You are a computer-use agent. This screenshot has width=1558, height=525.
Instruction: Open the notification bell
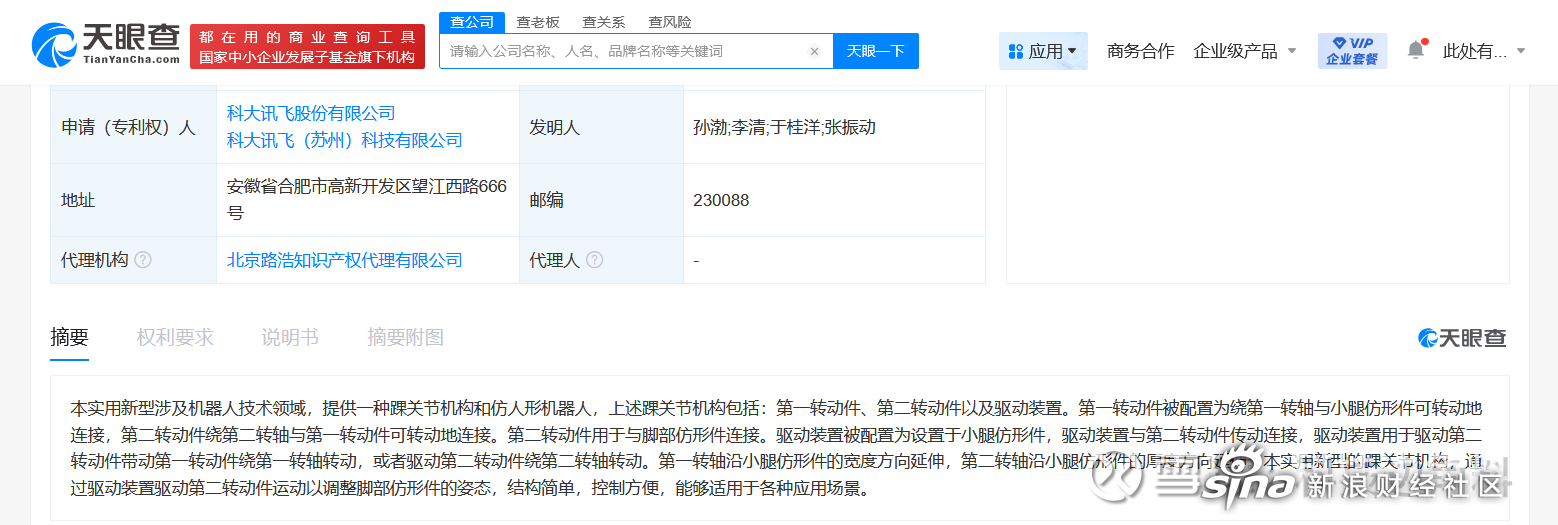pyautogui.click(x=1415, y=50)
